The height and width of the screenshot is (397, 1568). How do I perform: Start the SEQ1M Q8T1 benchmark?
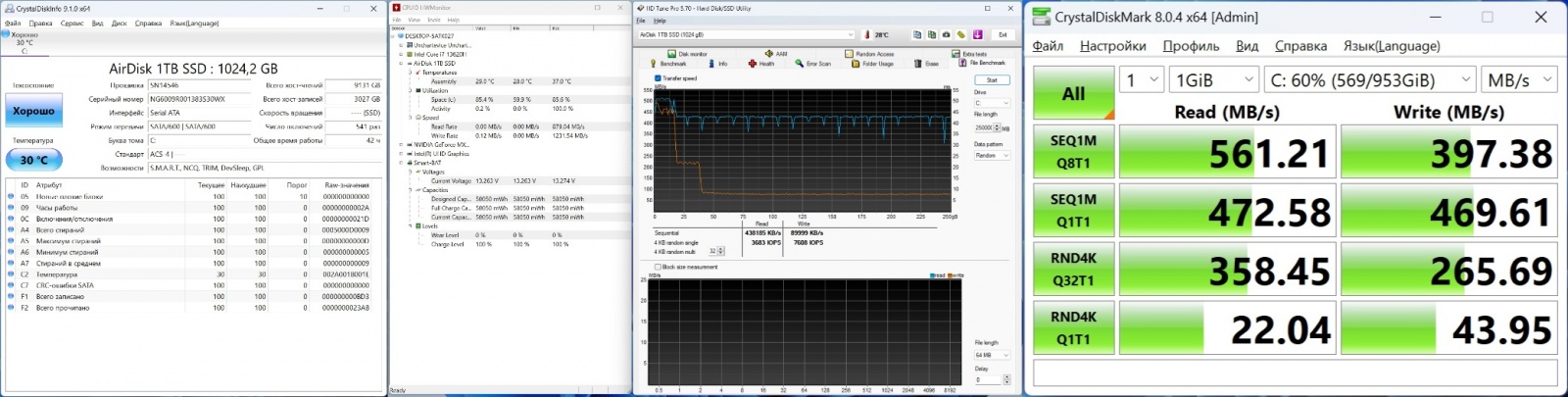point(1073,152)
